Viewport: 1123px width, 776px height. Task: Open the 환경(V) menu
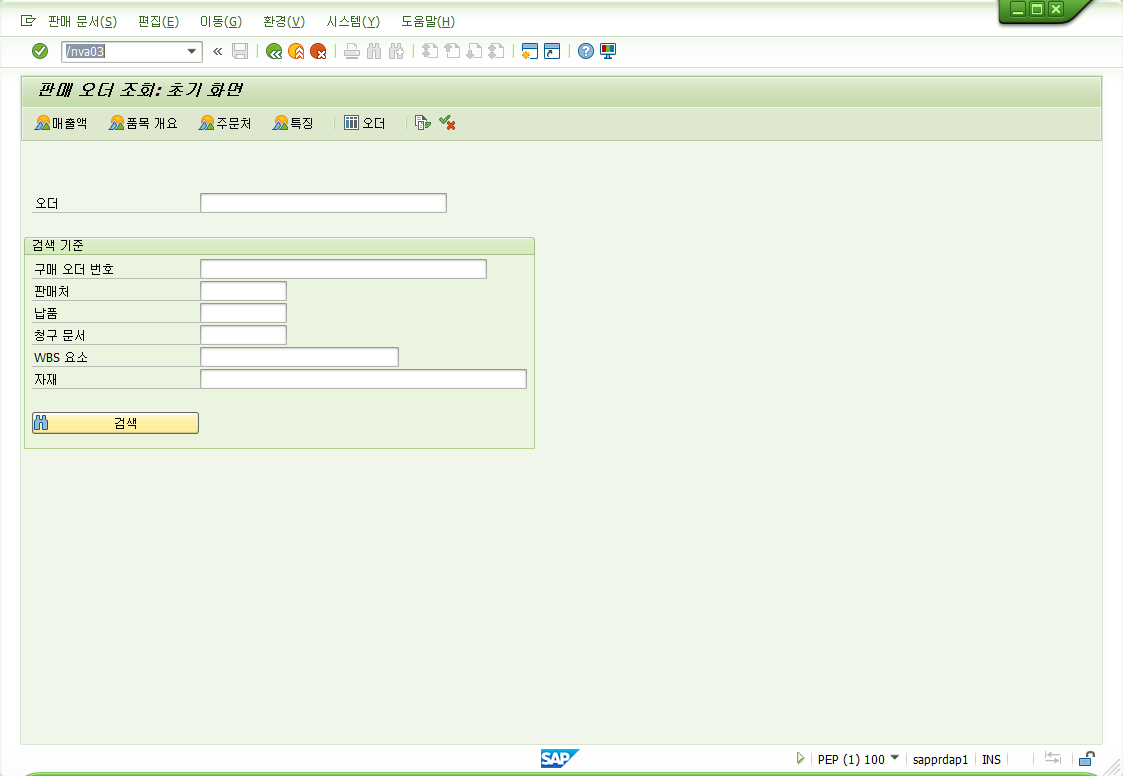283,21
